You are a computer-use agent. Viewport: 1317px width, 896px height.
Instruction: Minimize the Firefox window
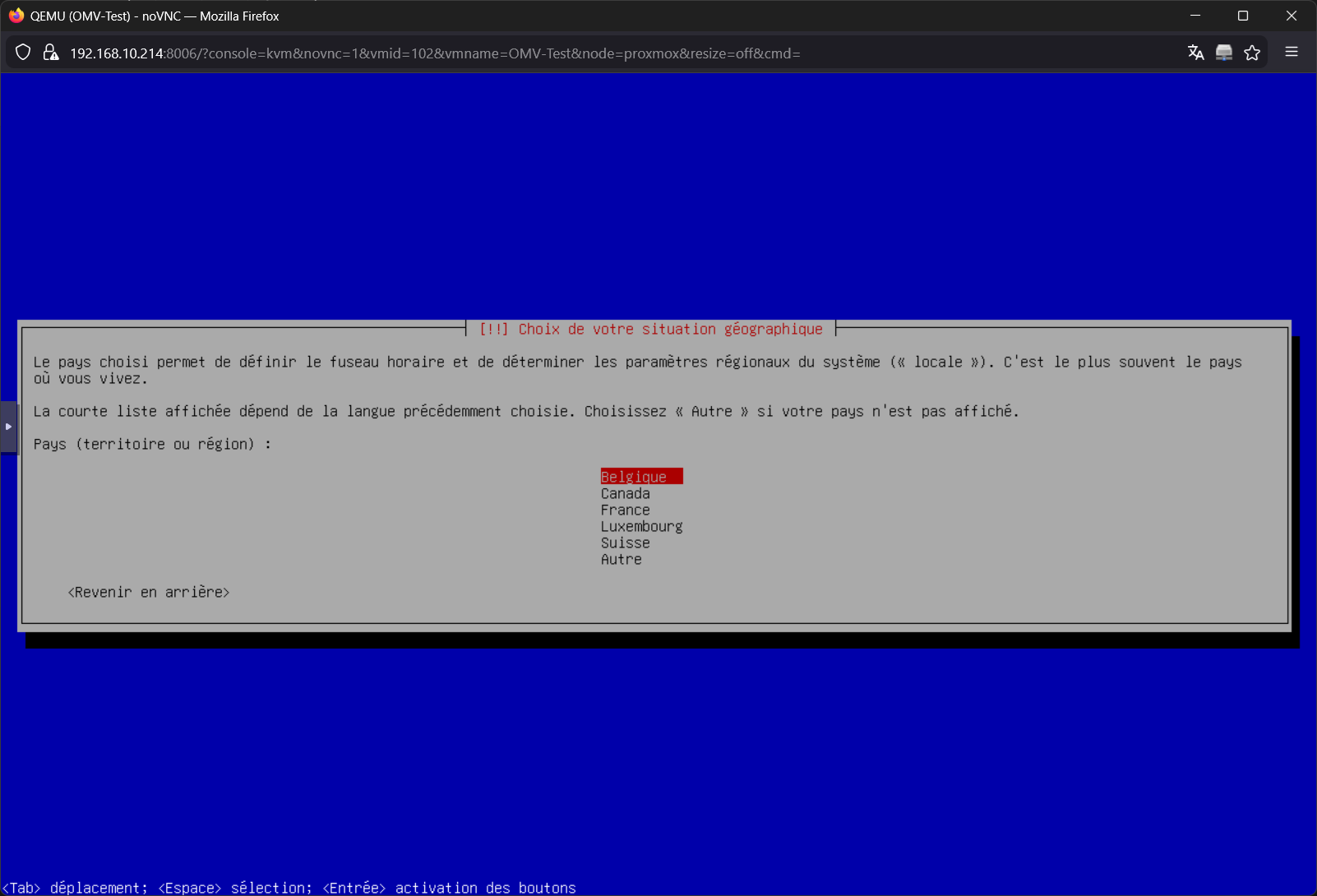point(1195,16)
